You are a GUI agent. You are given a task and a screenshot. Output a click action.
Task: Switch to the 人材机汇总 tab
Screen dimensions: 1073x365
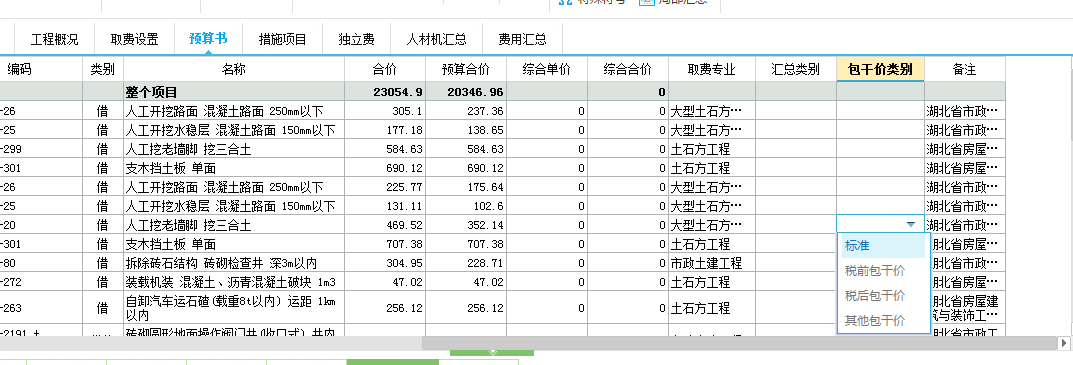point(436,39)
